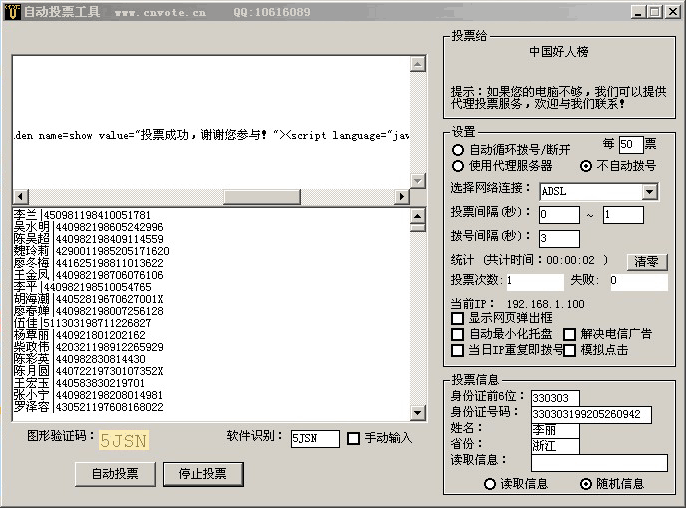Click the 身份证号码 input field
The width and height of the screenshot is (686, 508).
591,414
